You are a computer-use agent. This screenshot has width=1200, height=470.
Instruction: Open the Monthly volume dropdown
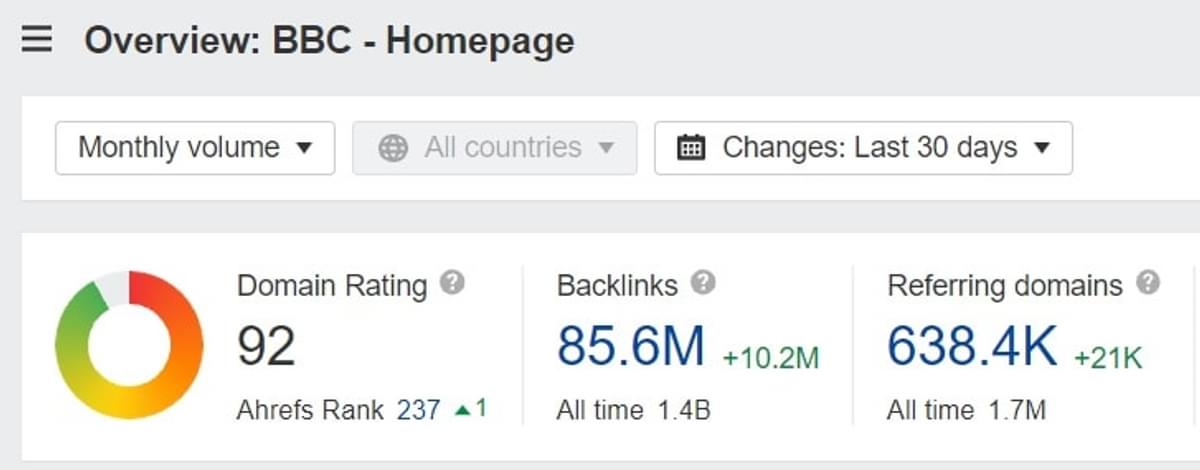click(x=195, y=148)
